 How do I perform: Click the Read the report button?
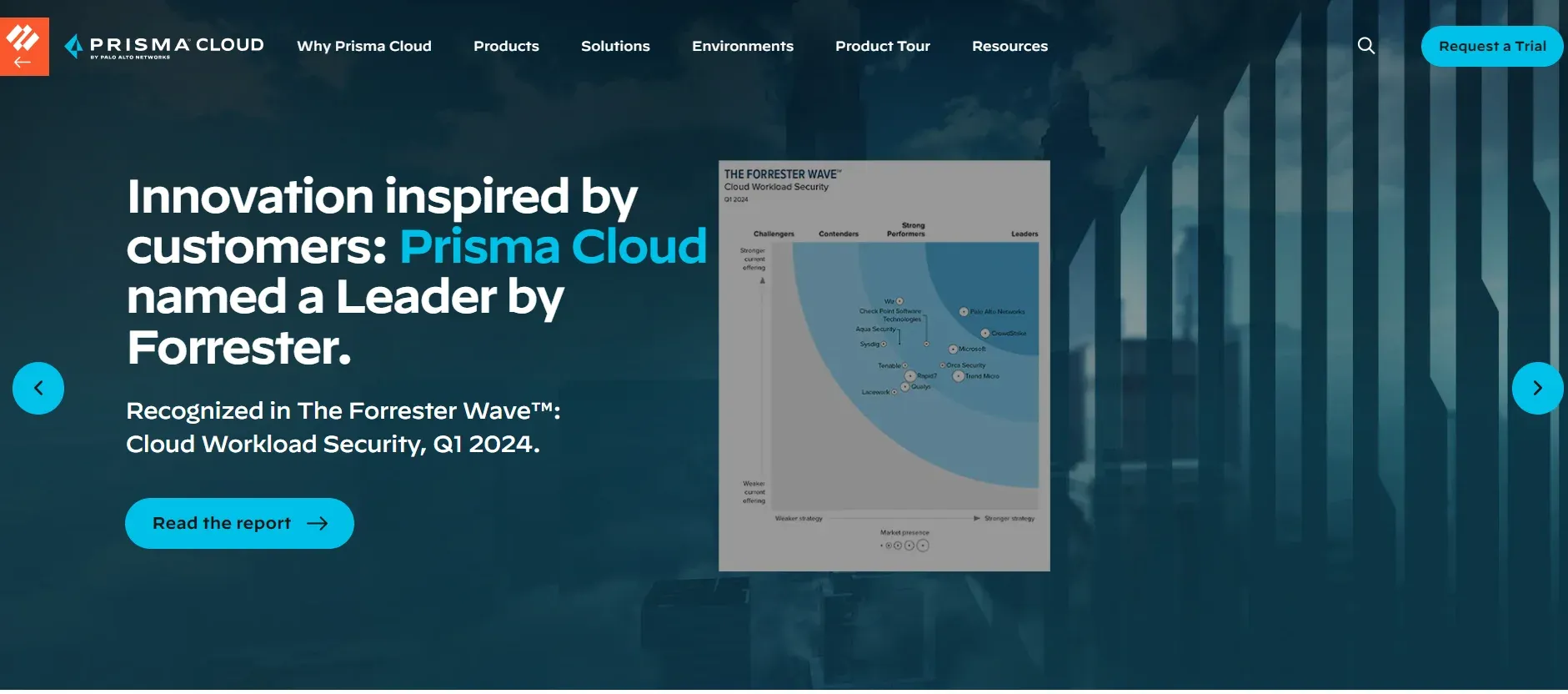(x=239, y=523)
